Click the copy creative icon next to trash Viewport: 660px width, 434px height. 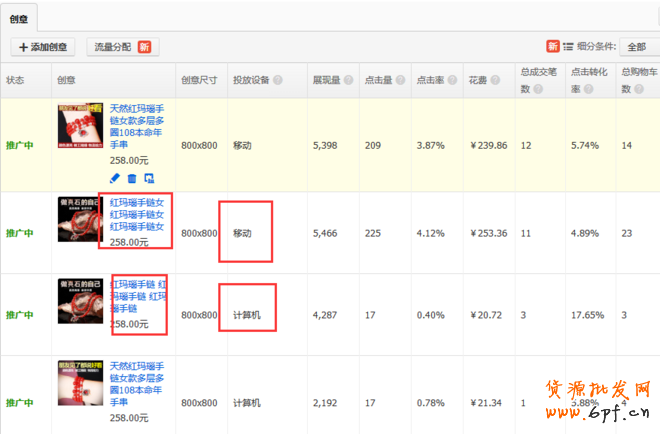149,179
